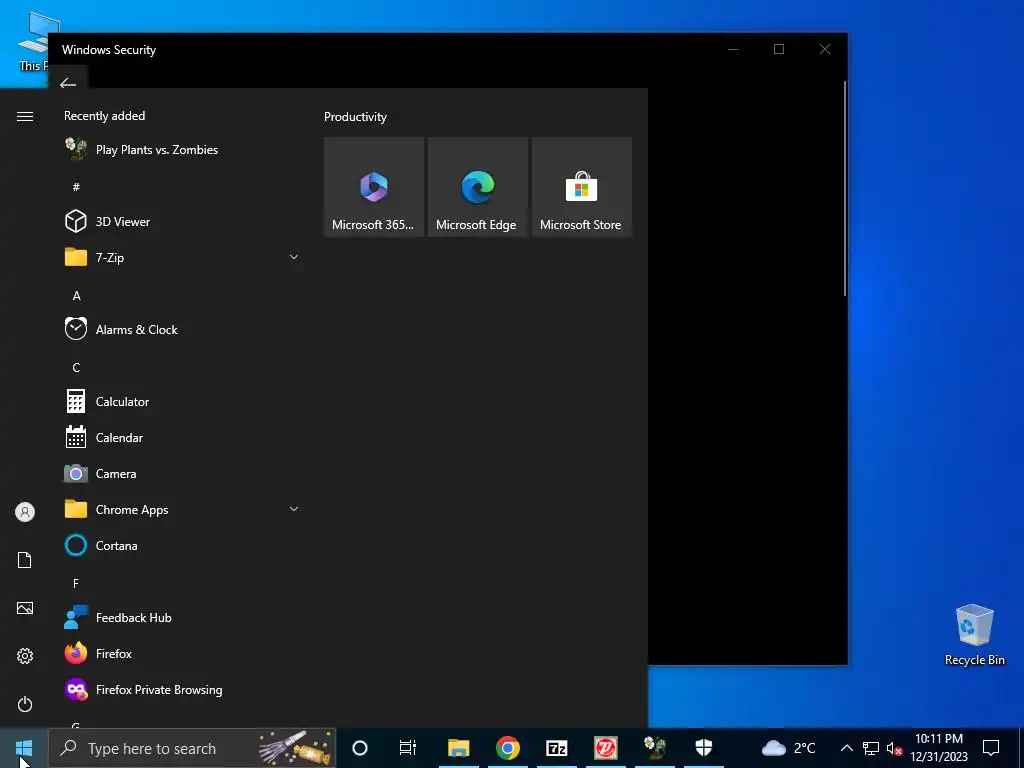Expand the 7-Zip folder chevron
Image resolution: width=1024 pixels, height=768 pixels.
(294, 257)
